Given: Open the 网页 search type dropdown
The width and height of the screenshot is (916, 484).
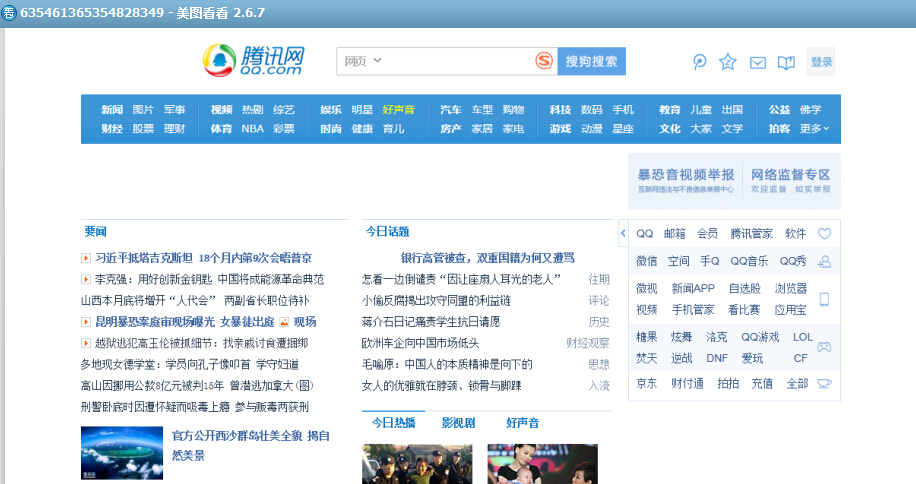Looking at the screenshot, I should tap(362, 61).
